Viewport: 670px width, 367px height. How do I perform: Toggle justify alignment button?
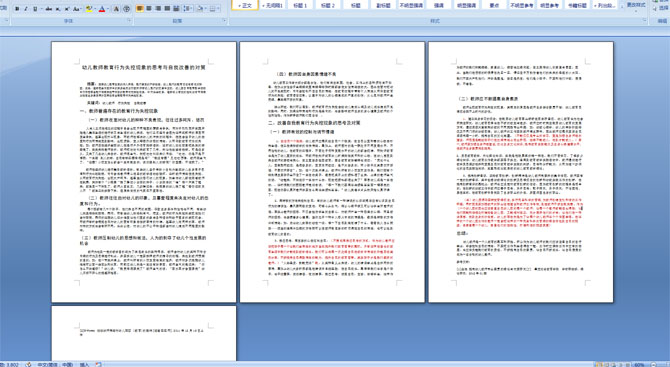pyautogui.click(x=167, y=9)
